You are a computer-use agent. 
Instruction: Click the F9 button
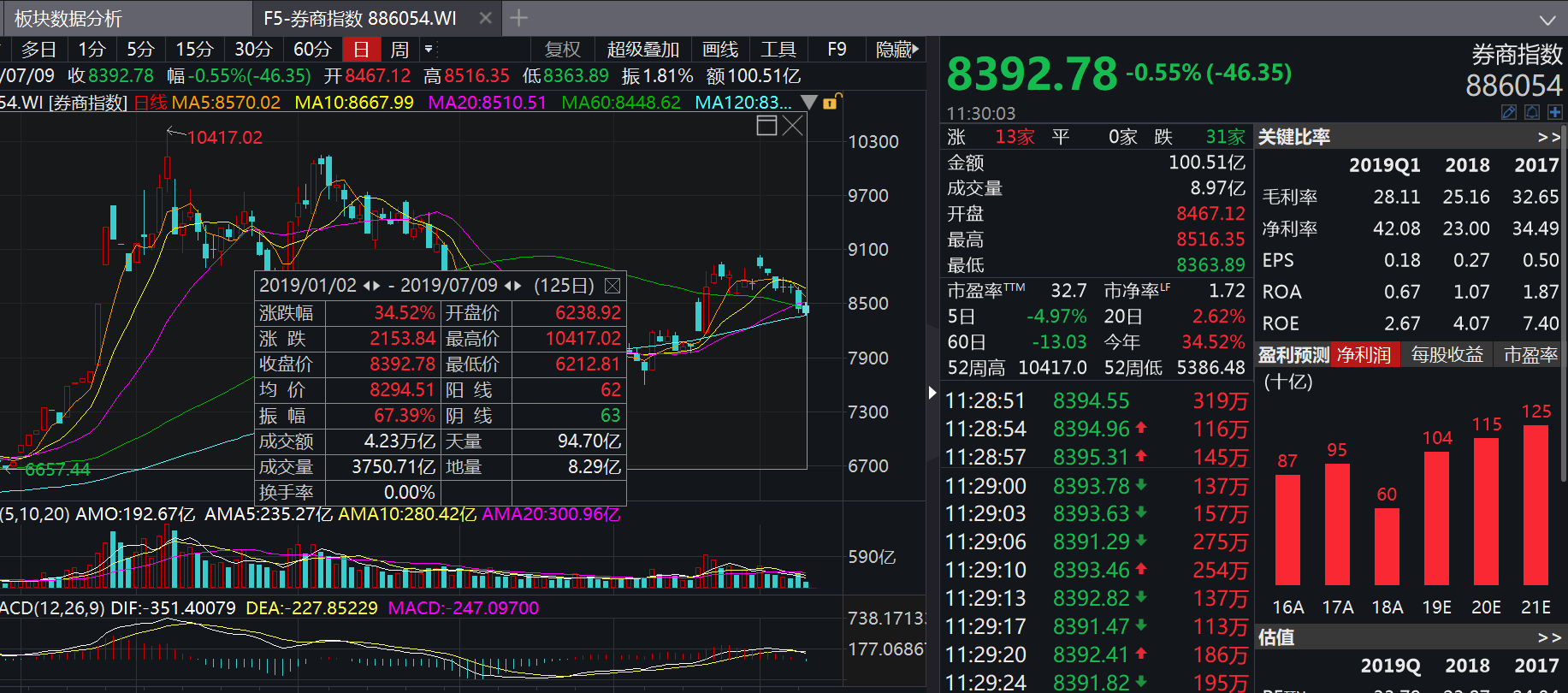point(837,50)
